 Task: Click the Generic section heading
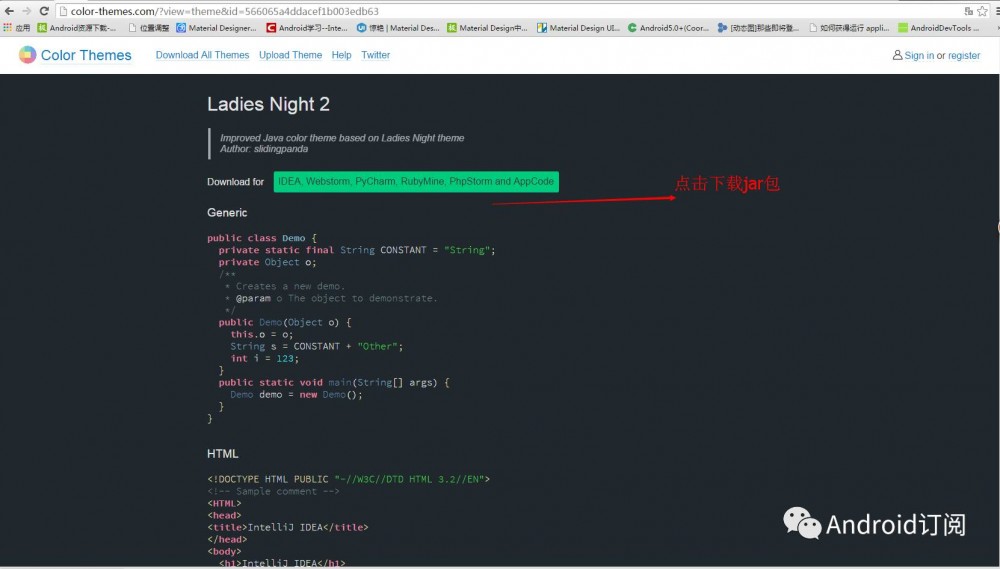[x=227, y=212]
